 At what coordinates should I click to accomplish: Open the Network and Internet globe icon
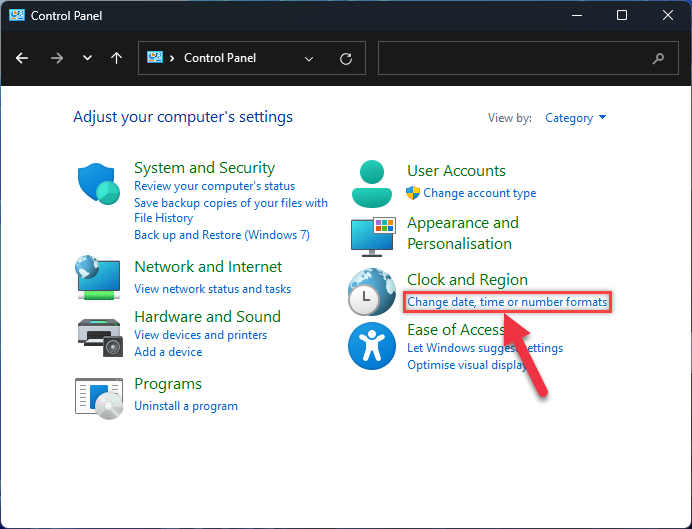(x=98, y=278)
